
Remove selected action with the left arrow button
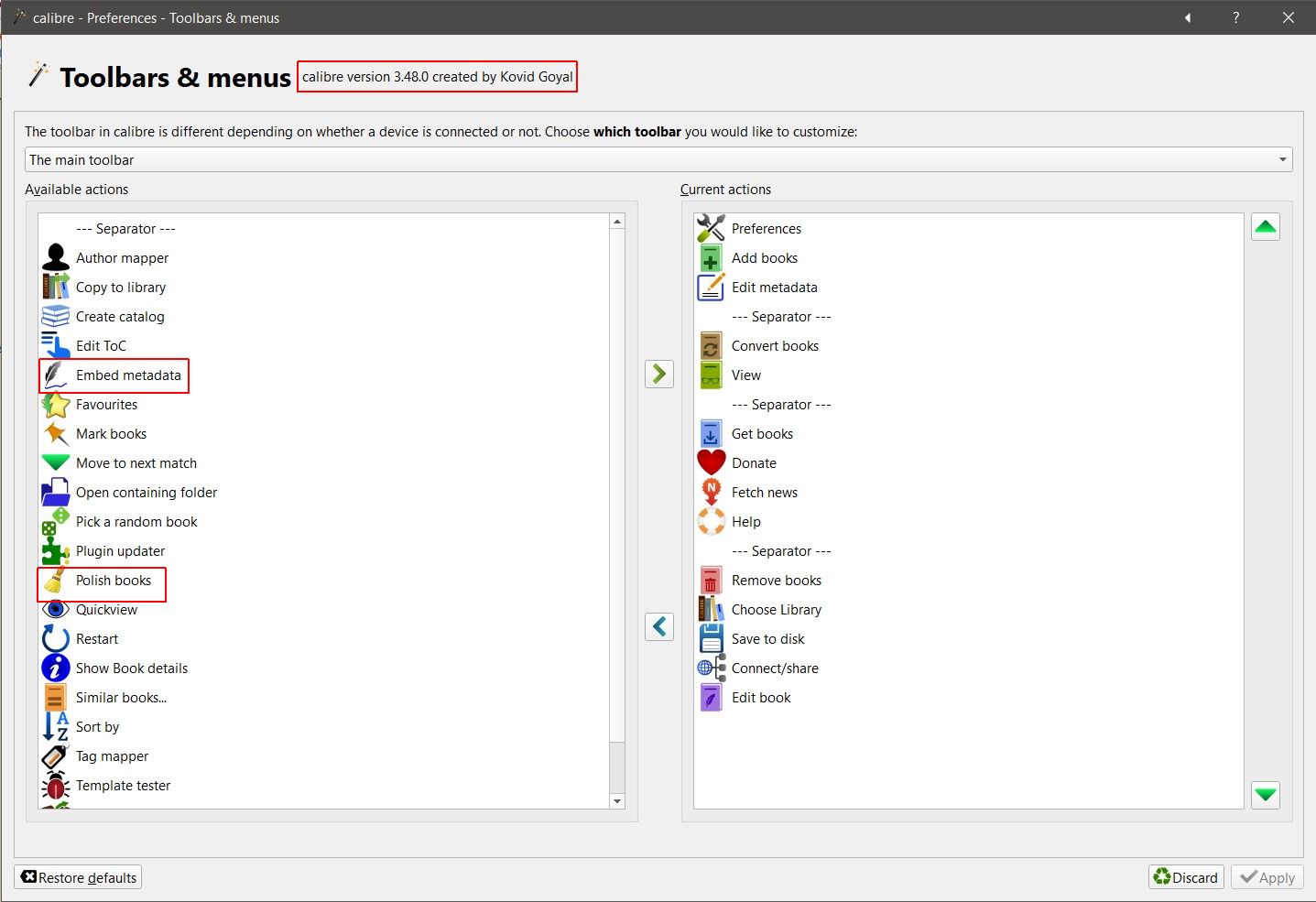[x=659, y=626]
